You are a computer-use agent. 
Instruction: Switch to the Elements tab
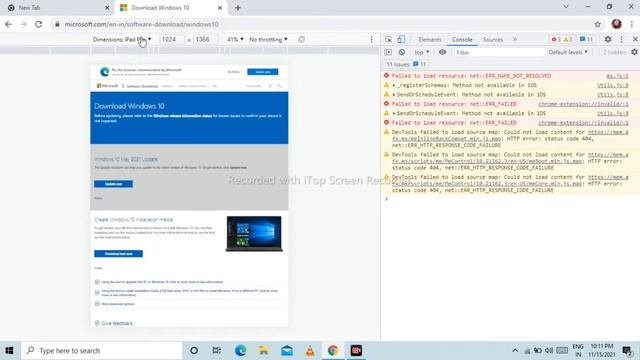pyautogui.click(x=430, y=40)
